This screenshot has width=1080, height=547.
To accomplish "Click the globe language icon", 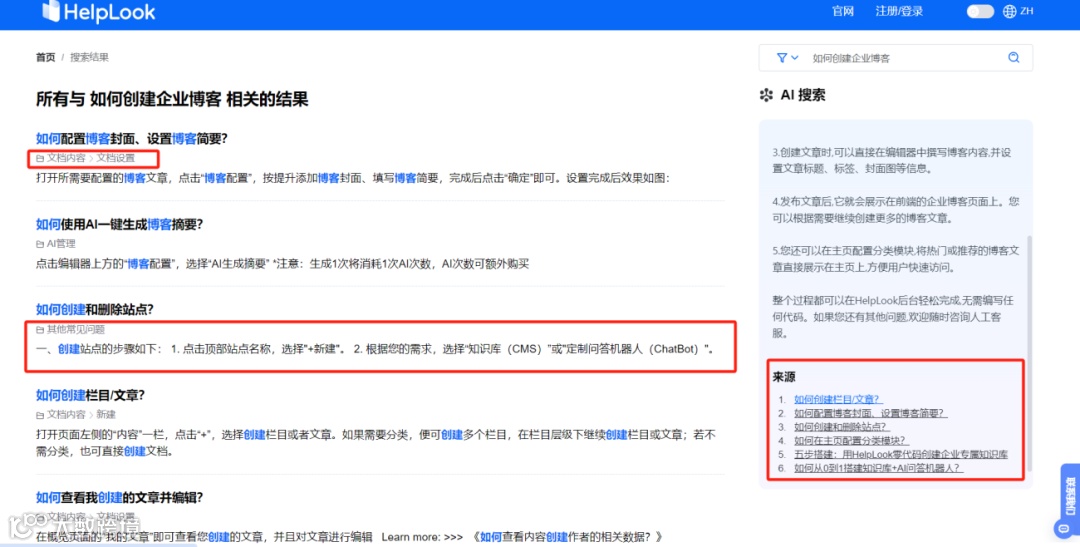I will 1009,11.
